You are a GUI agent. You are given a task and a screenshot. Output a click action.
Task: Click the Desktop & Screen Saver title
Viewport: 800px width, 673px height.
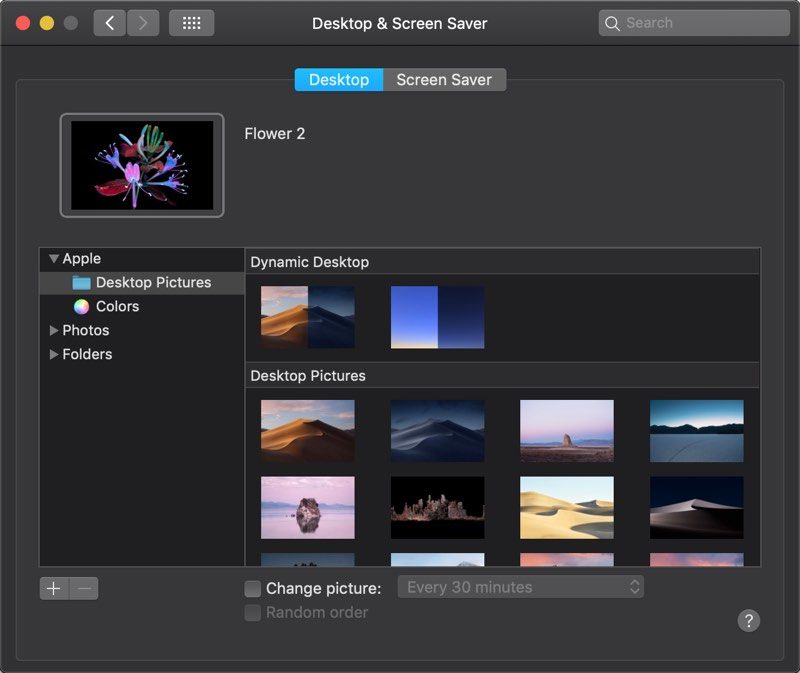pyautogui.click(x=399, y=23)
